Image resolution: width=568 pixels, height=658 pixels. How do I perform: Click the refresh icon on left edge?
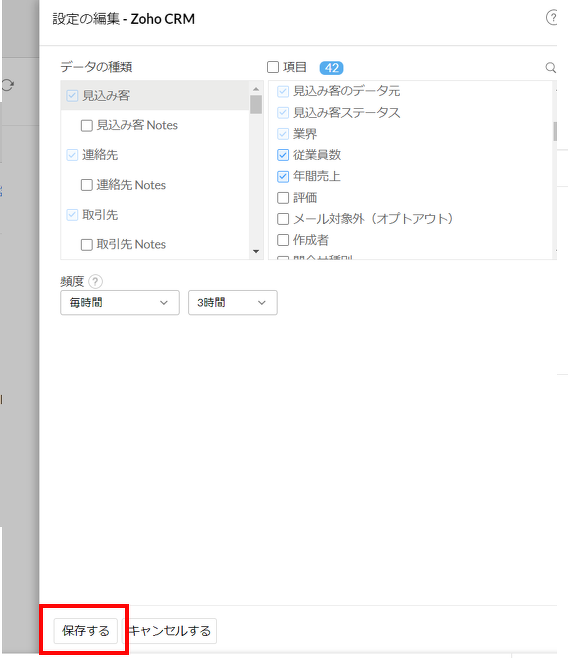8,85
